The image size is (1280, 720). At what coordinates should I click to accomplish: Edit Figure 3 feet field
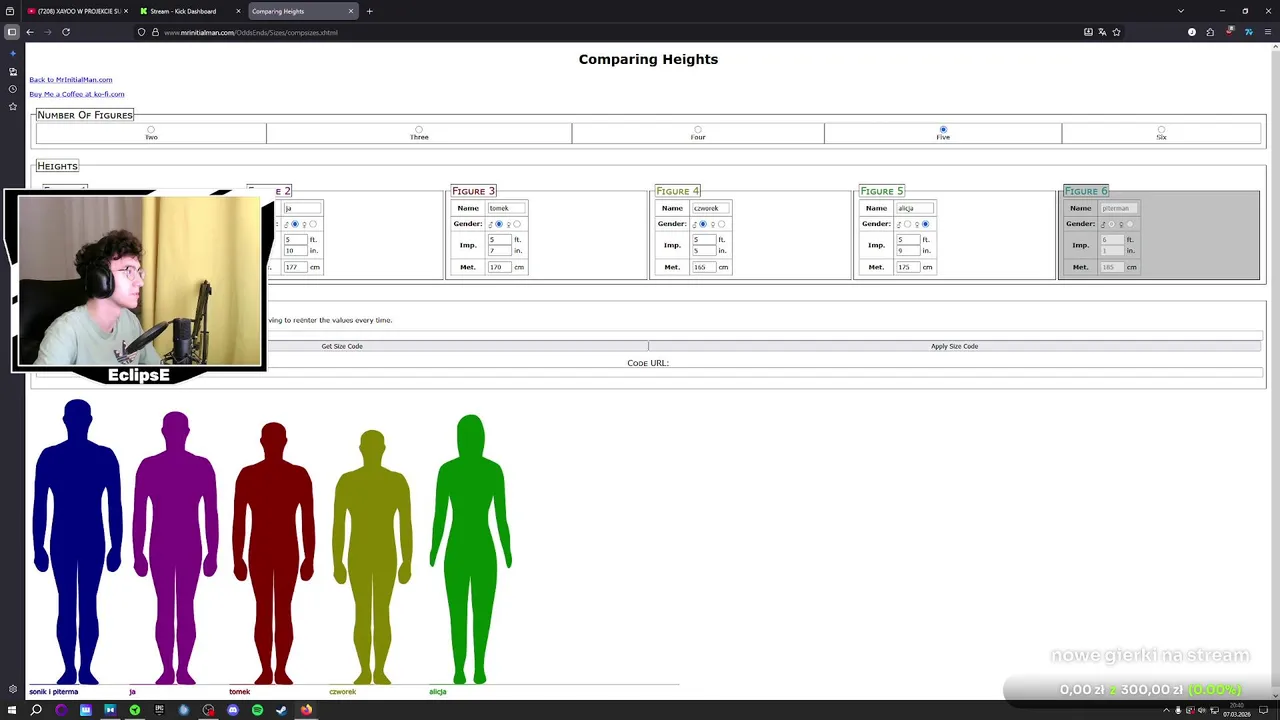(x=499, y=240)
